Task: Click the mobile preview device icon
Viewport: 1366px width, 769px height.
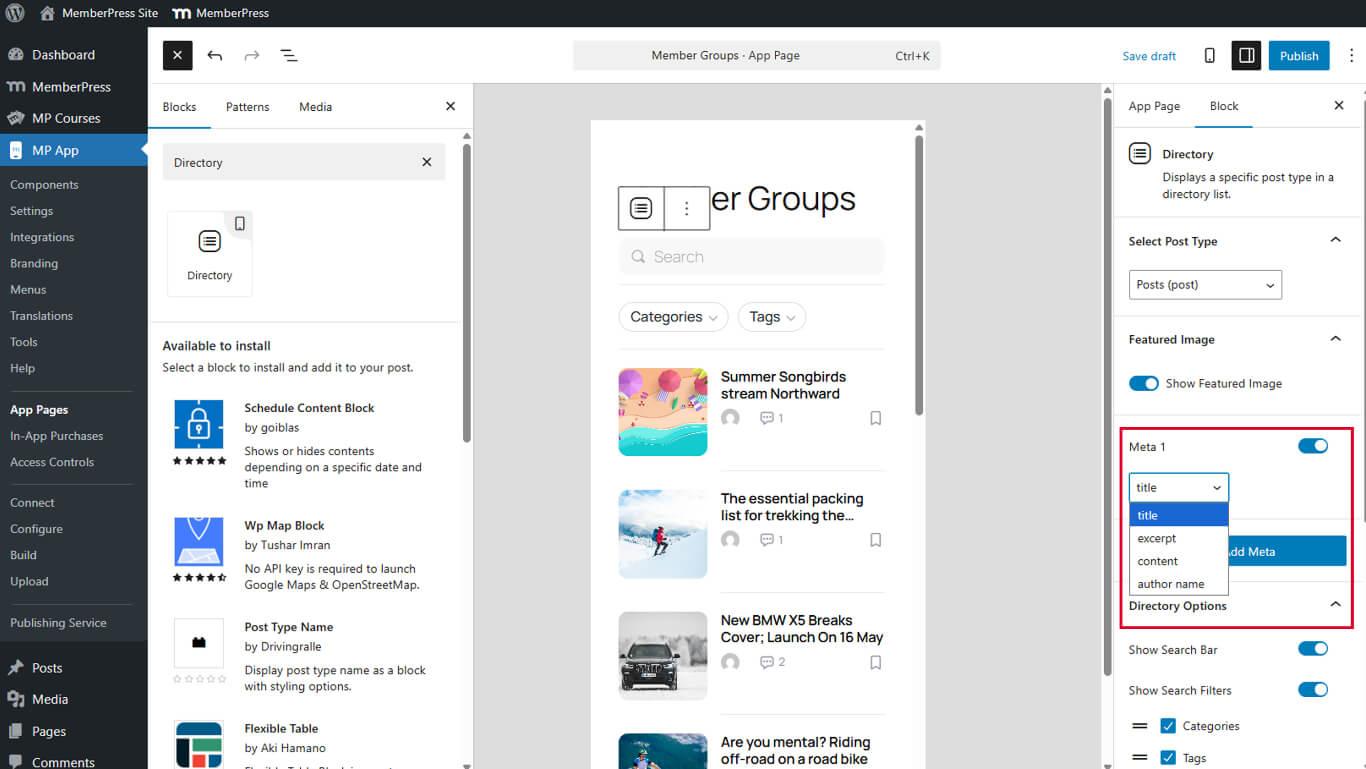Action: click(1209, 56)
